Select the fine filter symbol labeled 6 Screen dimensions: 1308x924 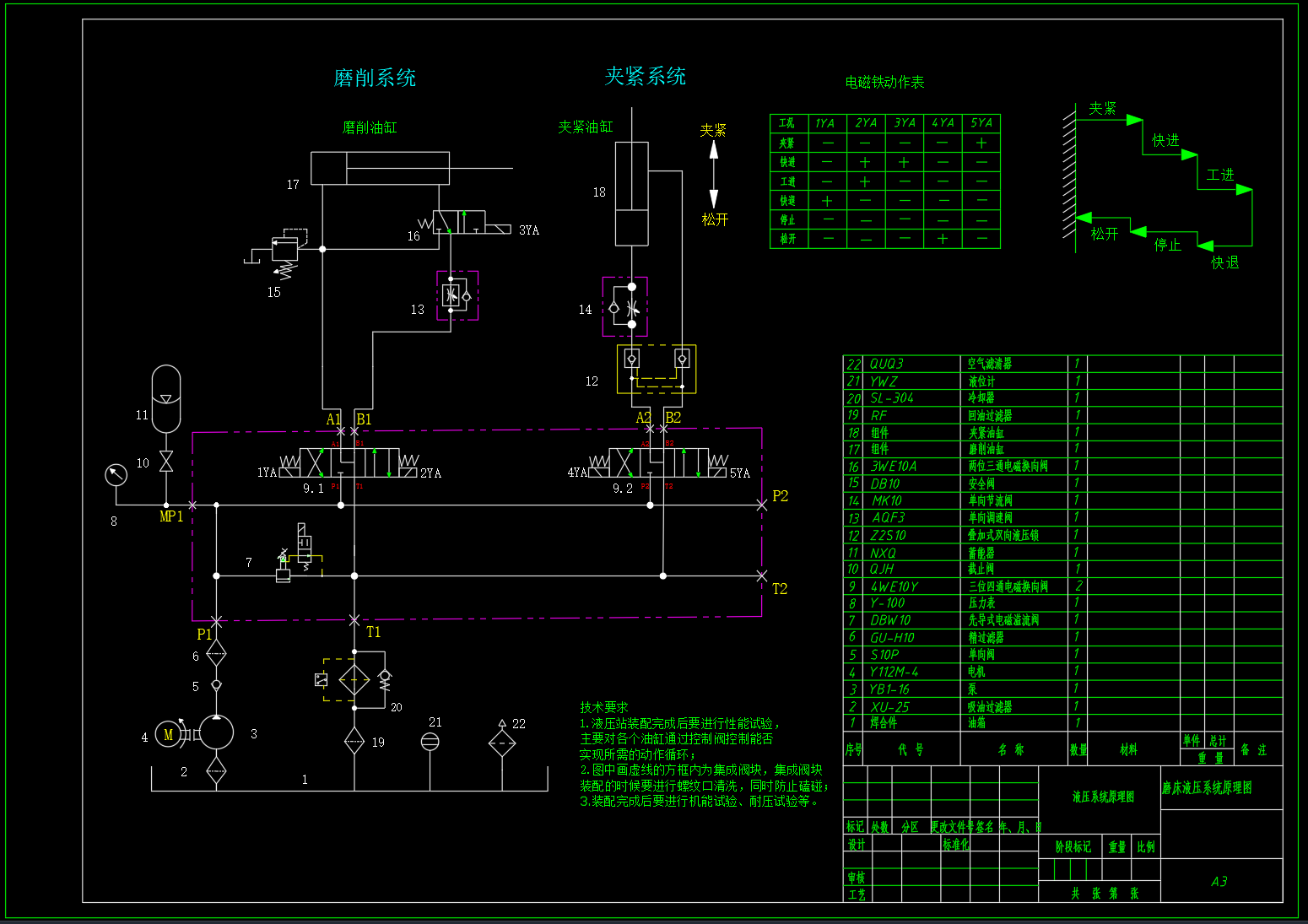tap(216, 653)
